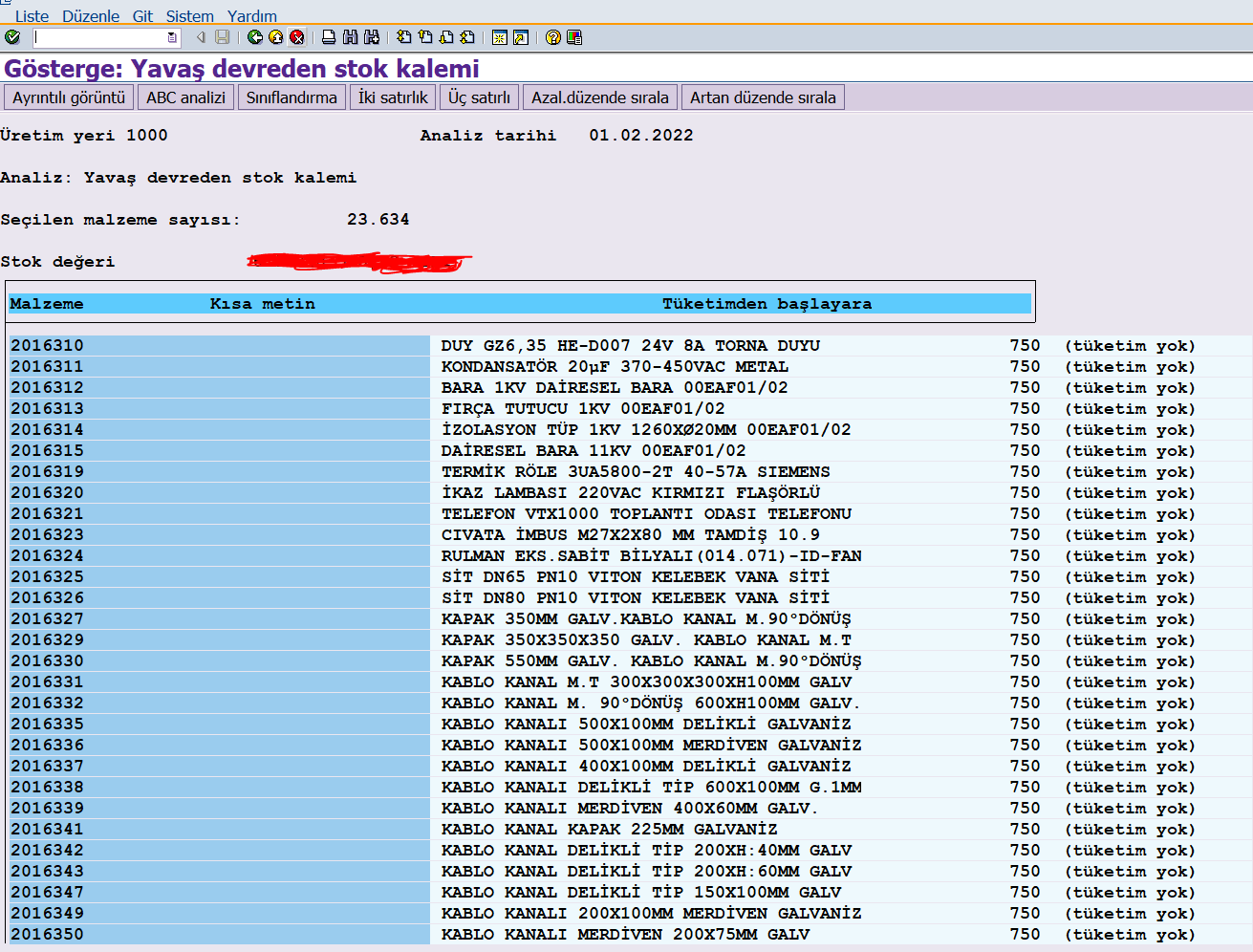Click the Üretim yeri 1000 text
This screenshot has width=1253, height=952.
pos(84,136)
